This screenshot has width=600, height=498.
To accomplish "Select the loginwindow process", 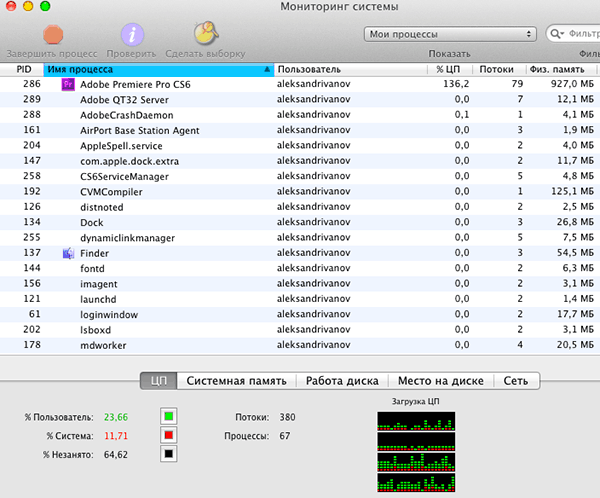I will tap(109, 315).
